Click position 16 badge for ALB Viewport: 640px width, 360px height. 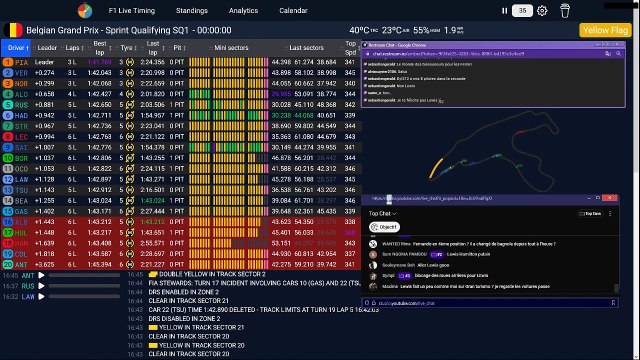7,222
